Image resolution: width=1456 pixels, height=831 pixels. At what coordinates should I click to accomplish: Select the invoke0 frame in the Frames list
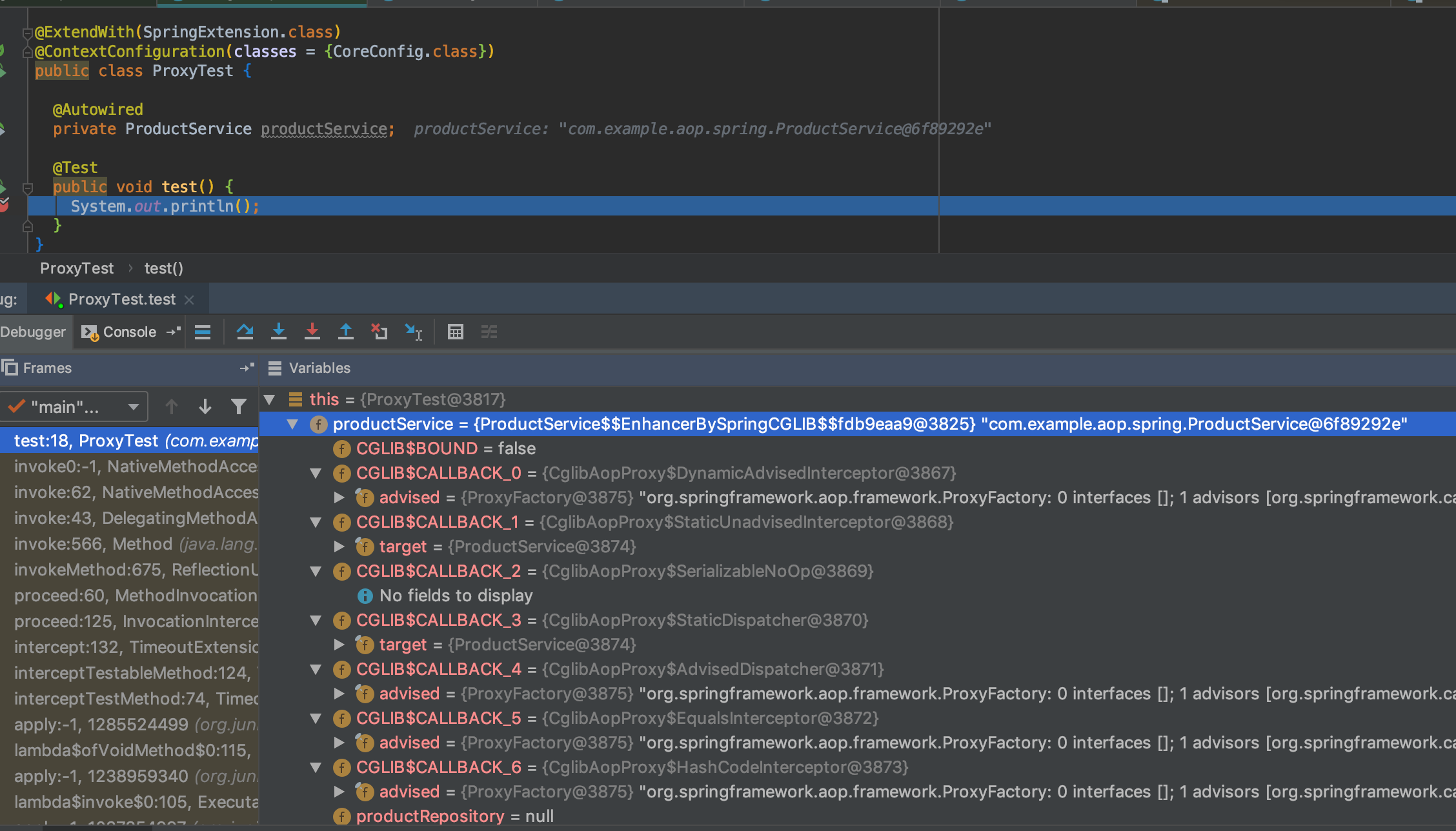(x=129, y=466)
